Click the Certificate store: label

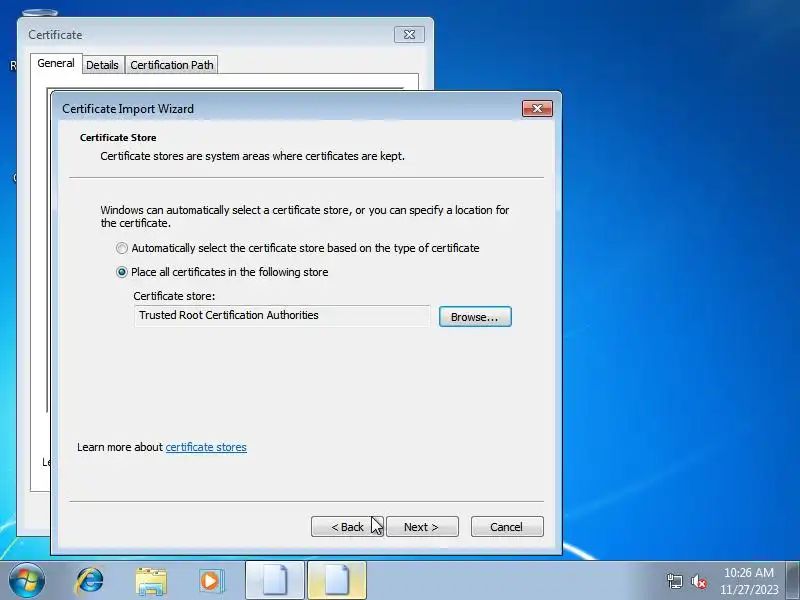pyautogui.click(x=174, y=296)
